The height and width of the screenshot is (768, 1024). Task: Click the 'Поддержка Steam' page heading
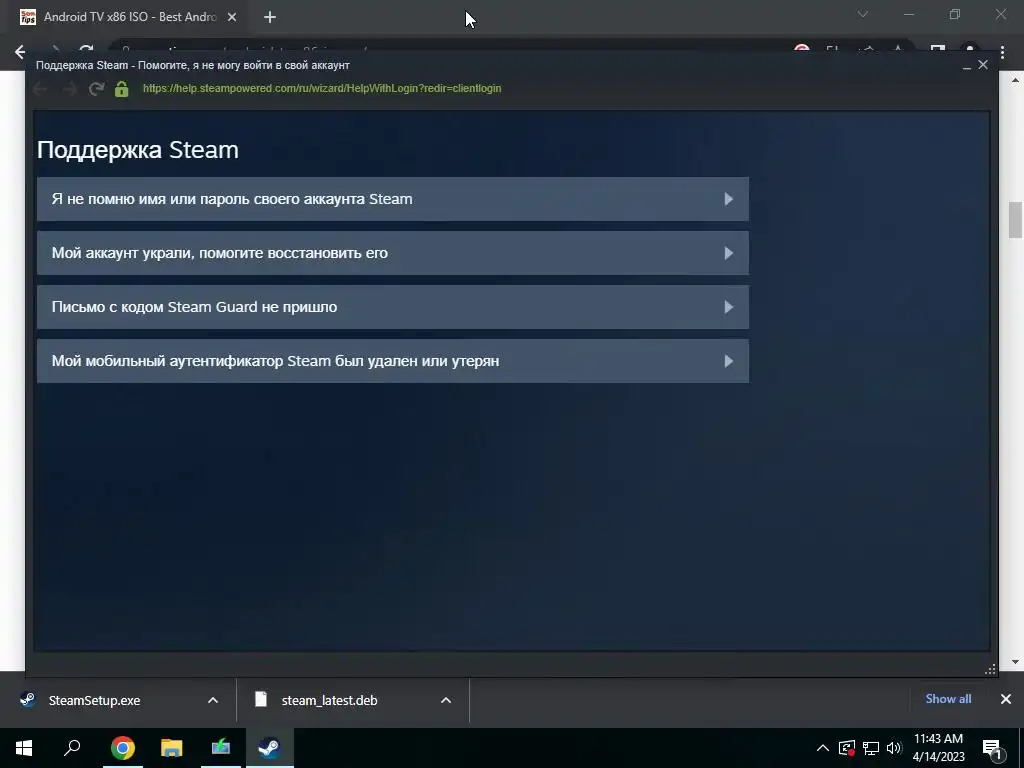click(138, 150)
